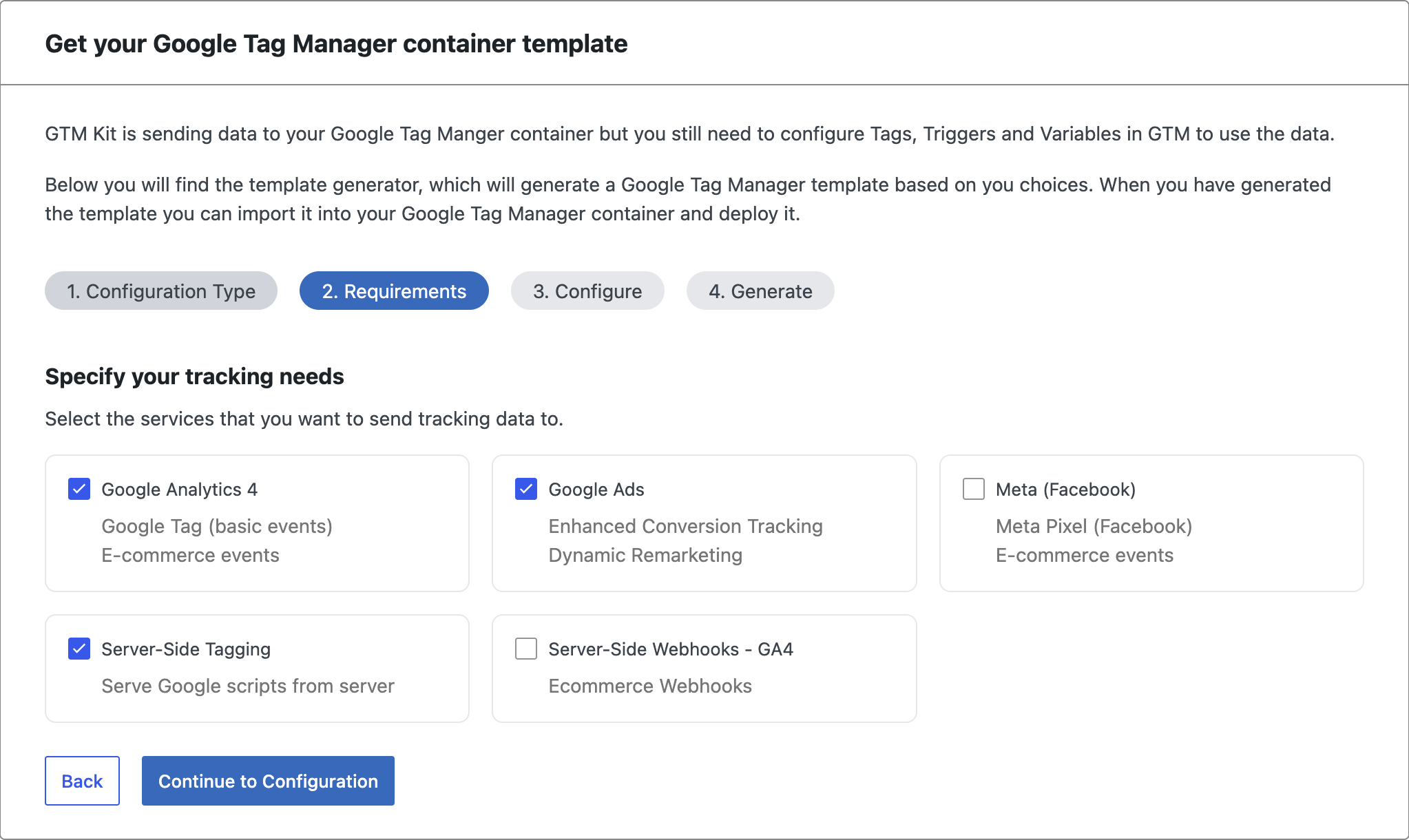Click the Back button
Viewport: 1409px width, 840px height.
pyautogui.click(x=82, y=781)
